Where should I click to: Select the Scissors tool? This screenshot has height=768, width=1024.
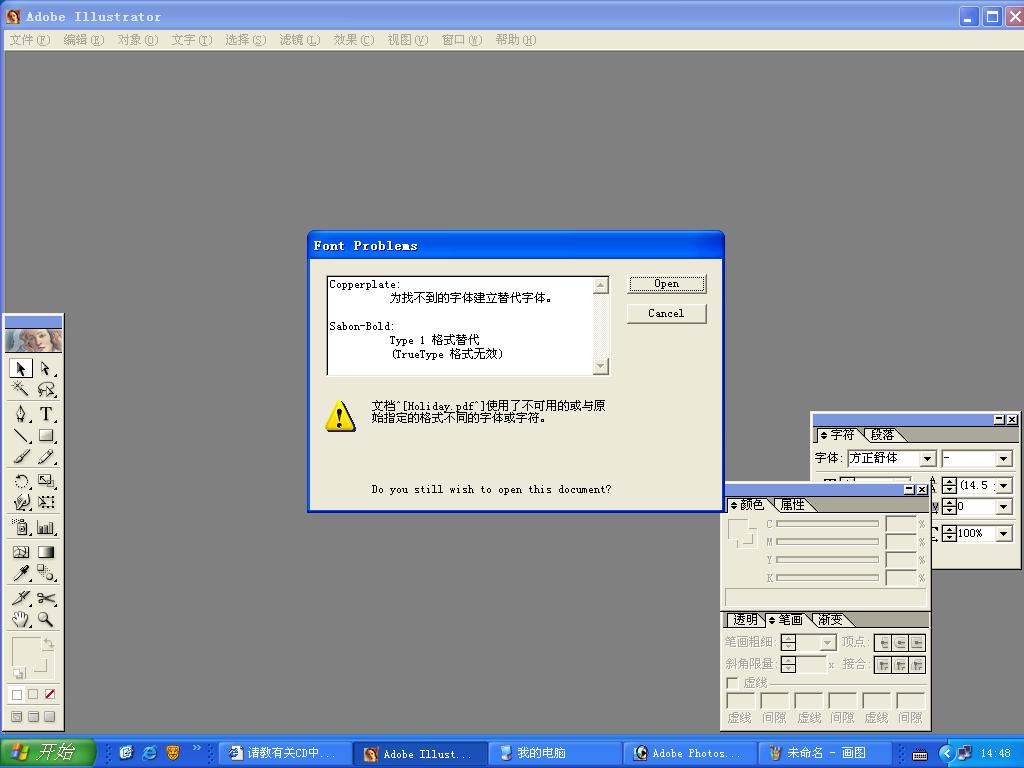point(46,598)
